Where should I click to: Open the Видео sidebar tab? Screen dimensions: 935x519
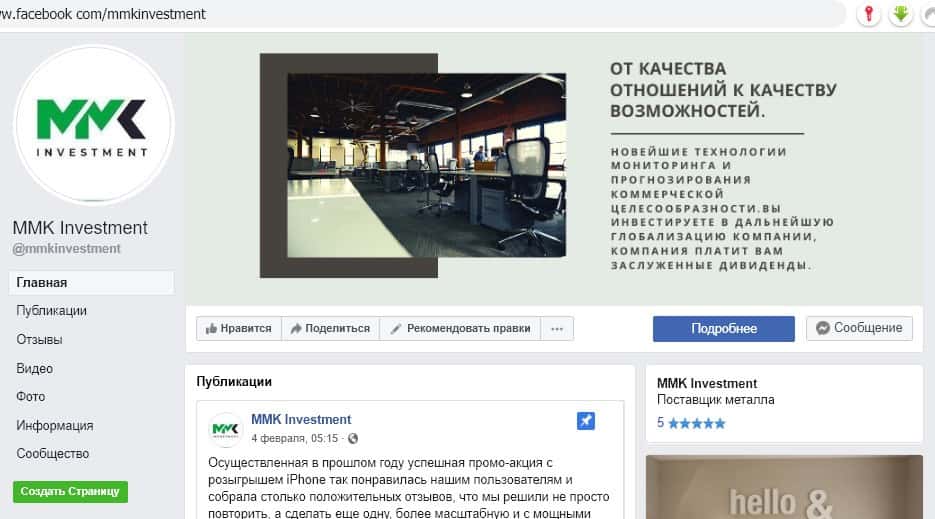point(35,368)
